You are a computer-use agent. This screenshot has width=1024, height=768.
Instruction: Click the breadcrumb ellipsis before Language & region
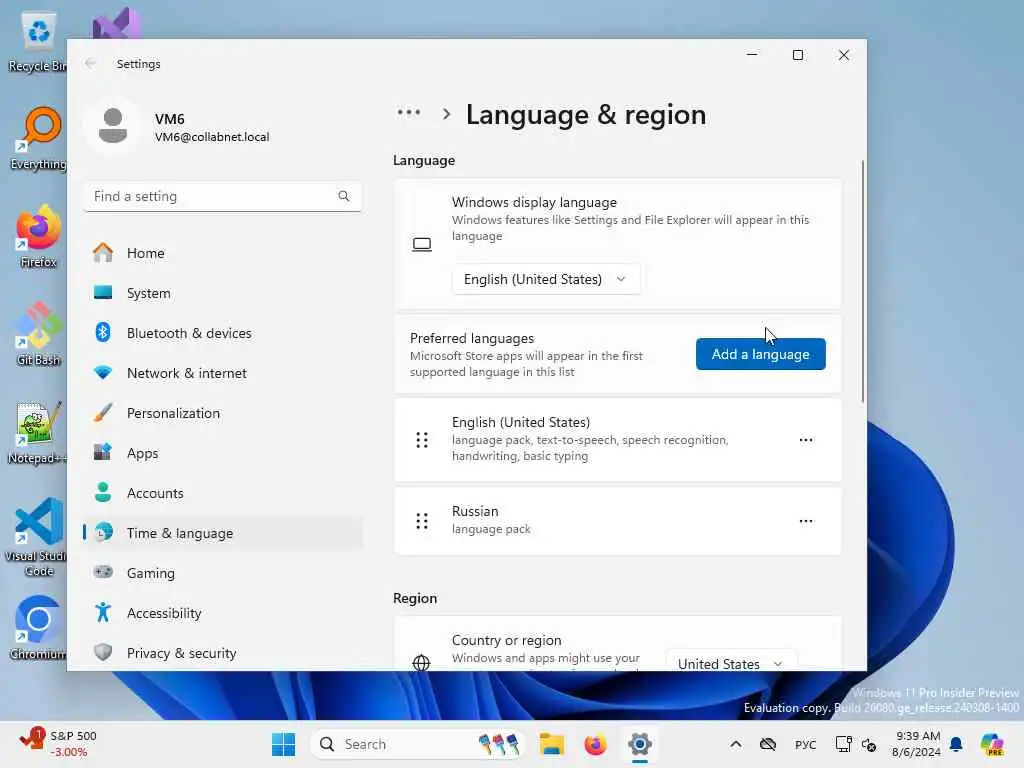click(x=409, y=113)
